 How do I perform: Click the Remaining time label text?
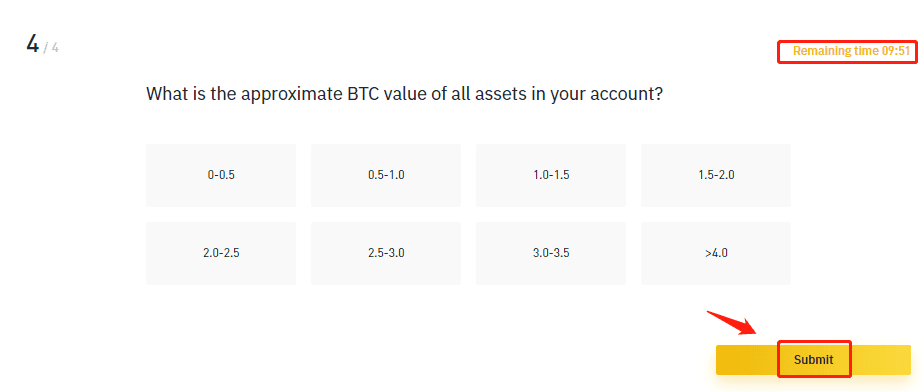pyautogui.click(x=836, y=51)
